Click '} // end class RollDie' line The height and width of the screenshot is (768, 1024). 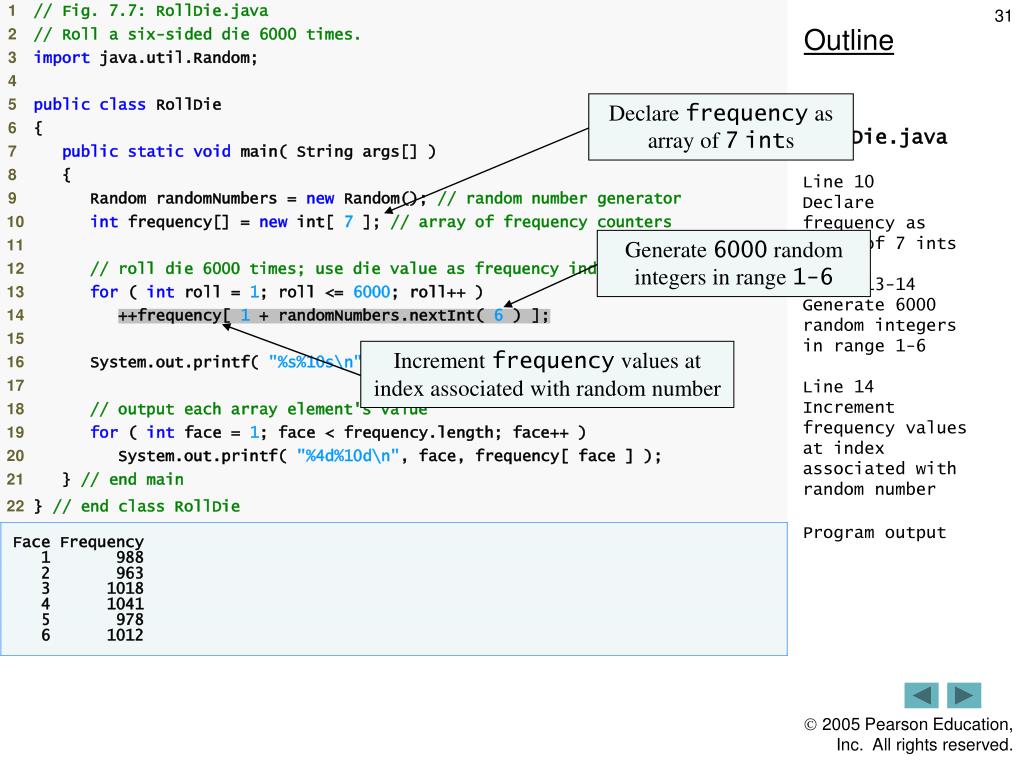tap(136, 506)
